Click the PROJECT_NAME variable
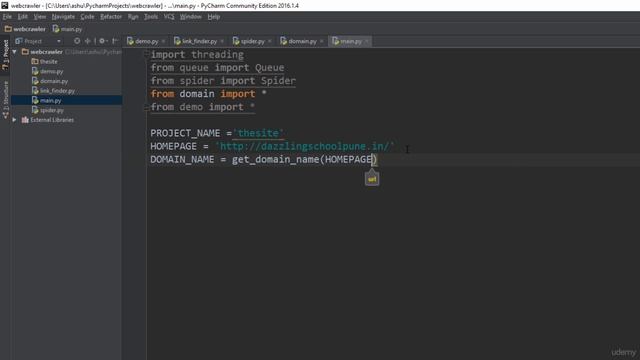The height and width of the screenshot is (360, 640). click(185, 133)
